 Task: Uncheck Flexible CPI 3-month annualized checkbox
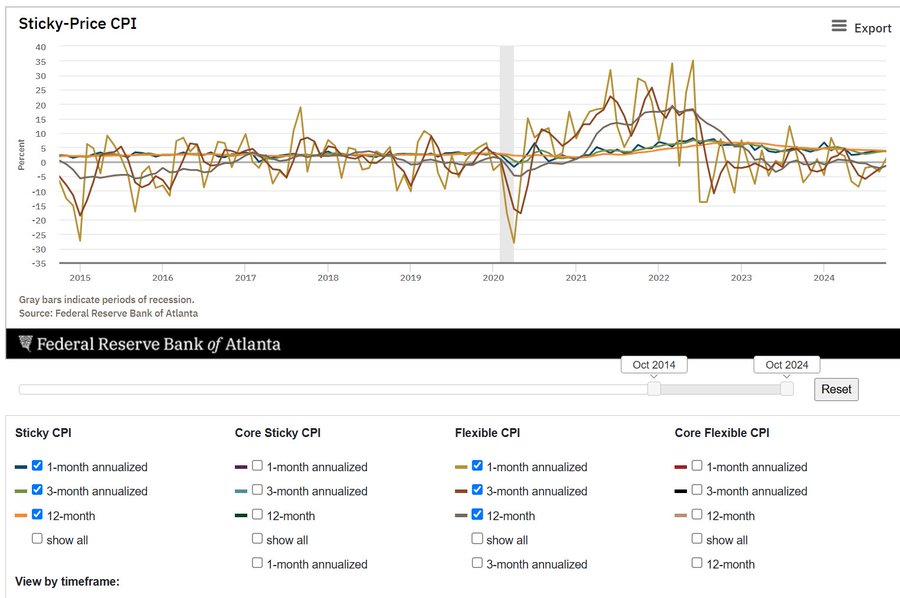[477, 490]
